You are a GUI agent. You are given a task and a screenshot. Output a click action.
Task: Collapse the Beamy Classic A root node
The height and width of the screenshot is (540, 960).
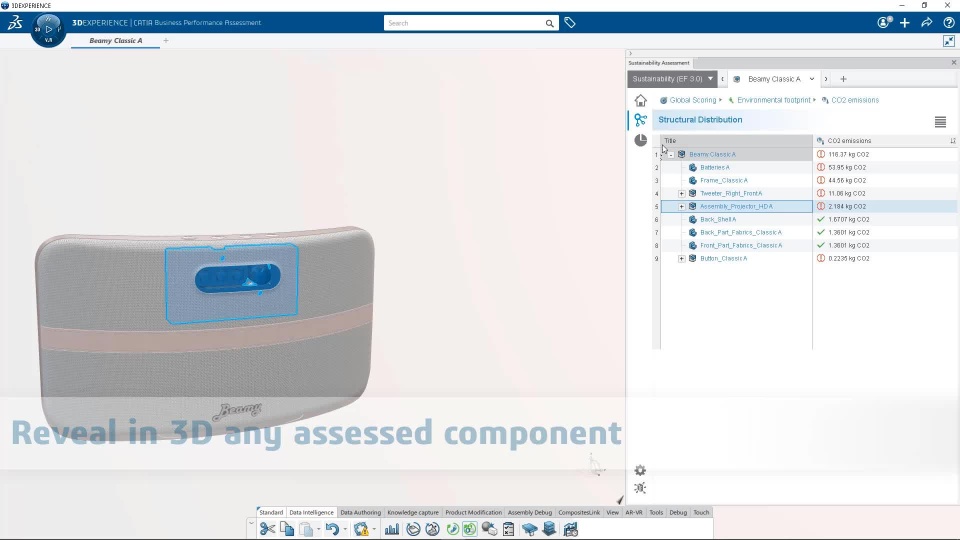671,154
